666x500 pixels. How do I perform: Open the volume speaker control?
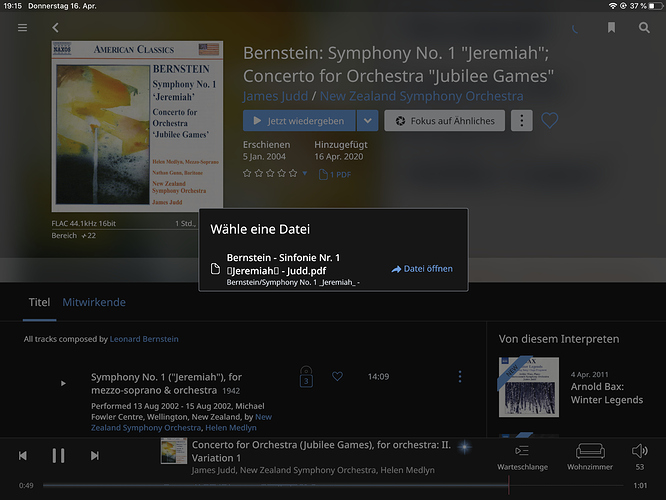click(x=640, y=451)
